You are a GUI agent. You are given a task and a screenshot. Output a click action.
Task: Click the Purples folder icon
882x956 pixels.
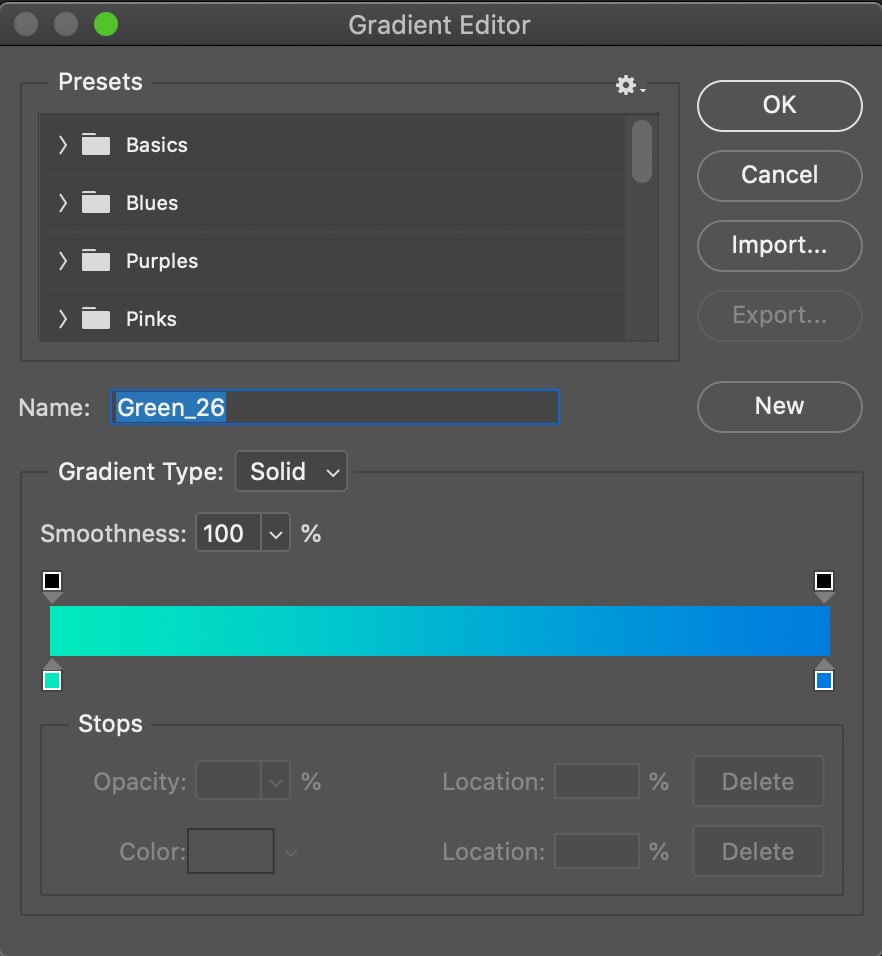tap(96, 261)
